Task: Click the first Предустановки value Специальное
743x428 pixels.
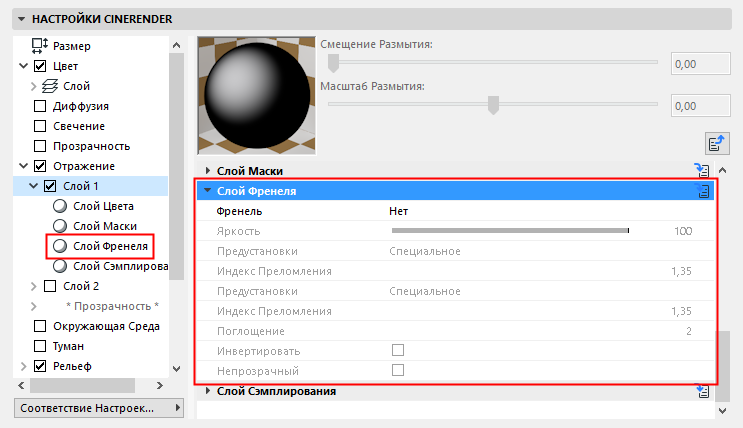Action: (x=425, y=251)
